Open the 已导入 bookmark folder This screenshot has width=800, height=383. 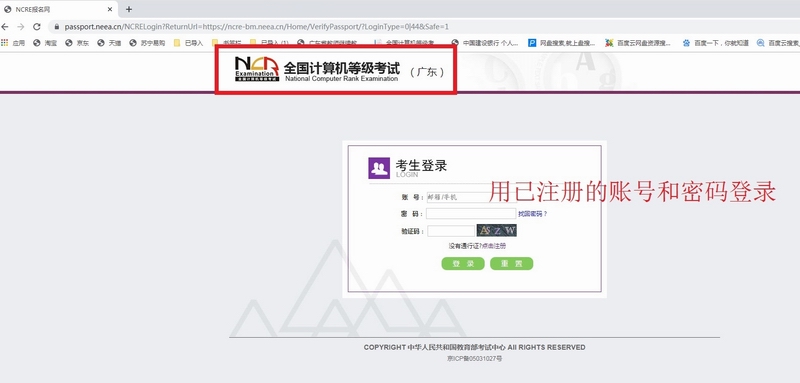click(x=188, y=43)
